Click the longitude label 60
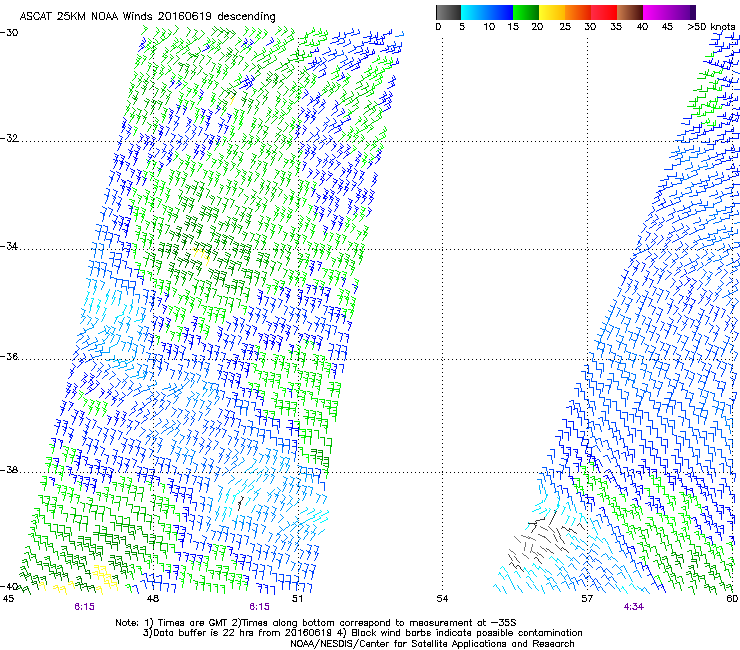This screenshot has width=740, height=650. [x=732, y=599]
